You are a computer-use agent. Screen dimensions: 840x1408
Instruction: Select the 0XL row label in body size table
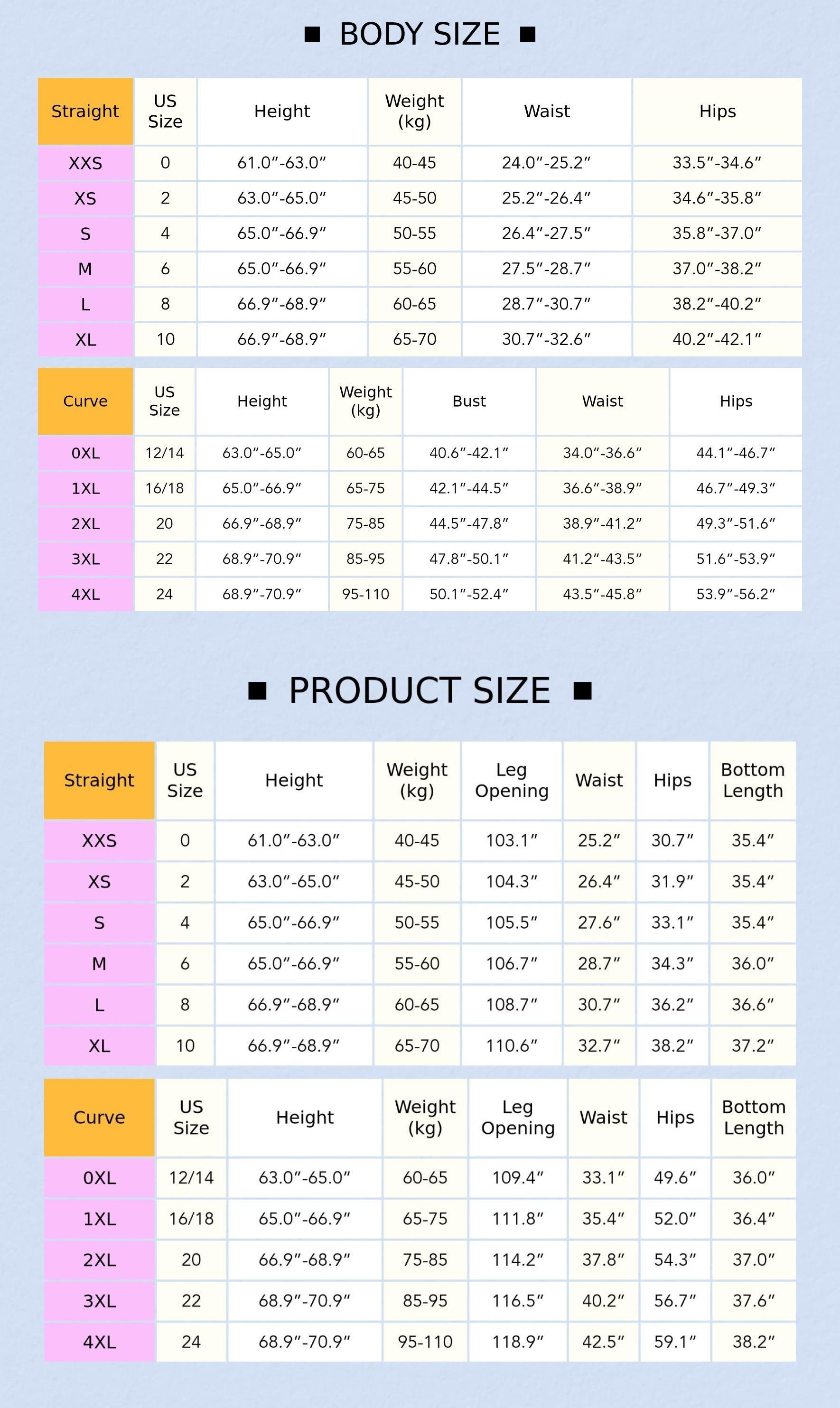85,453
